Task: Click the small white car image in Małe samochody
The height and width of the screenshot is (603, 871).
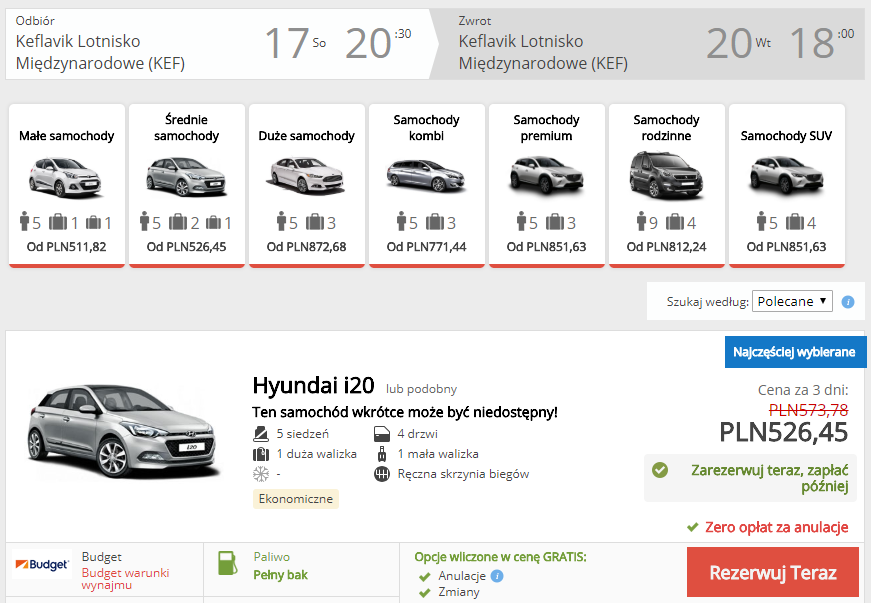Action: coord(66,178)
